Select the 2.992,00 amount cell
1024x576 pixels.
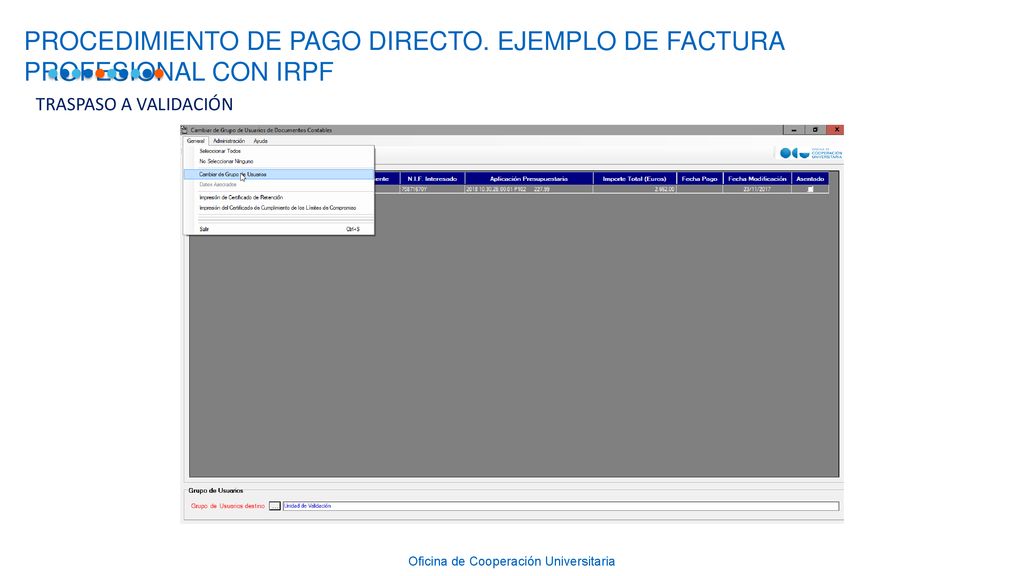635,189
